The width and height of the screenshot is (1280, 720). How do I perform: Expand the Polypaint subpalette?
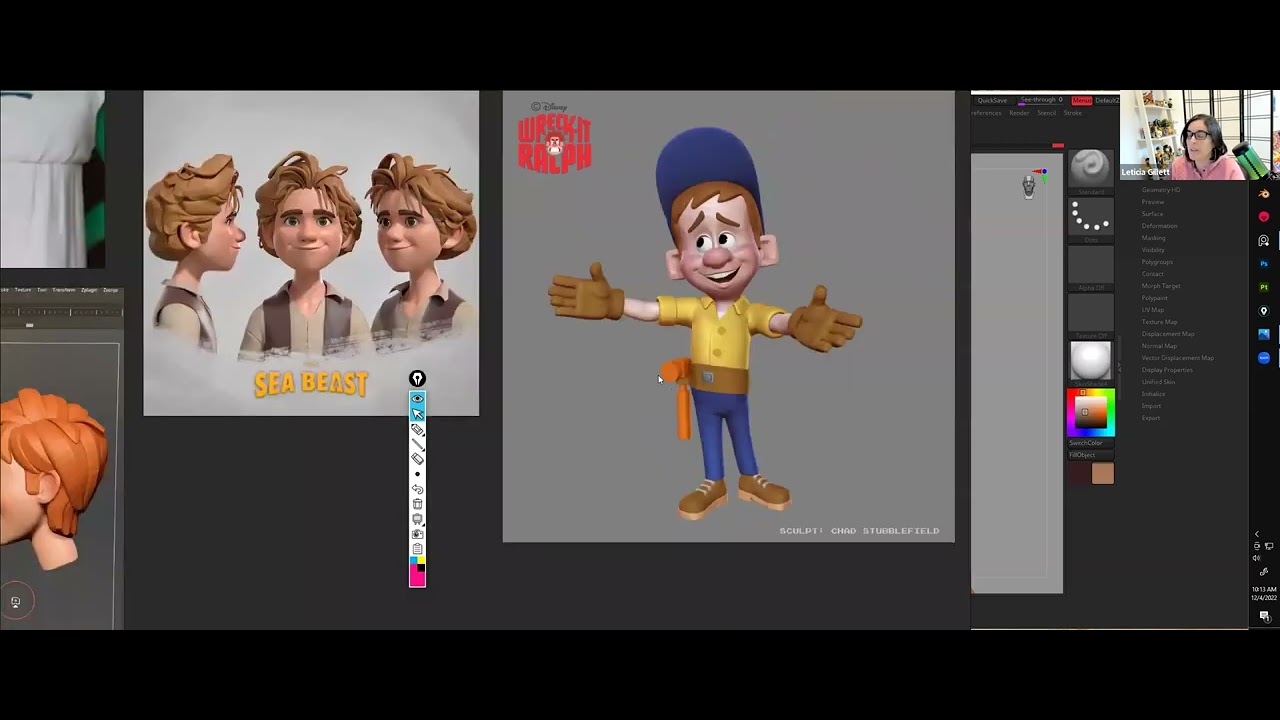[x=1155, y=298]
